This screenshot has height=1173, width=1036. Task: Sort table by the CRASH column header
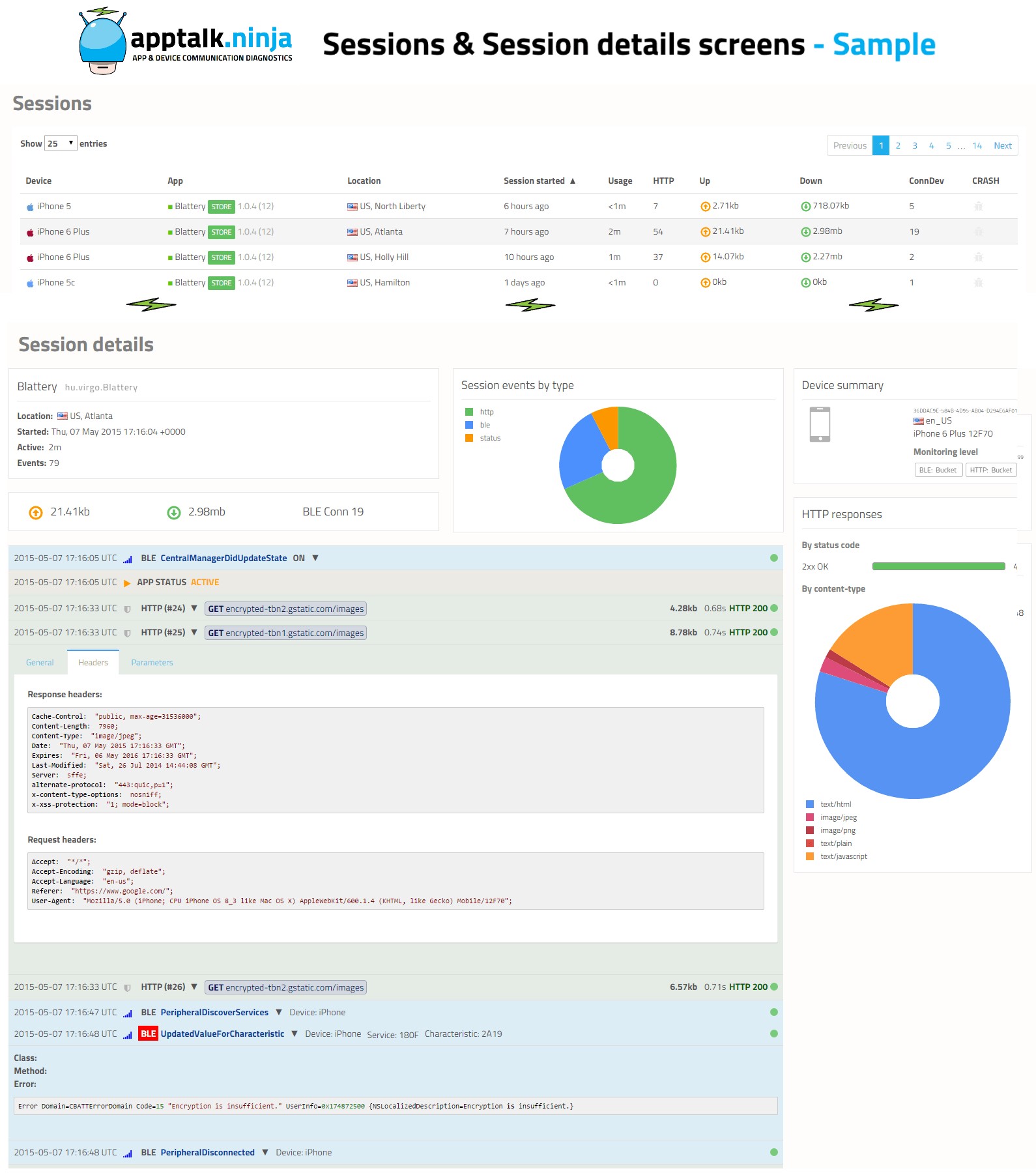coord(986,181)
